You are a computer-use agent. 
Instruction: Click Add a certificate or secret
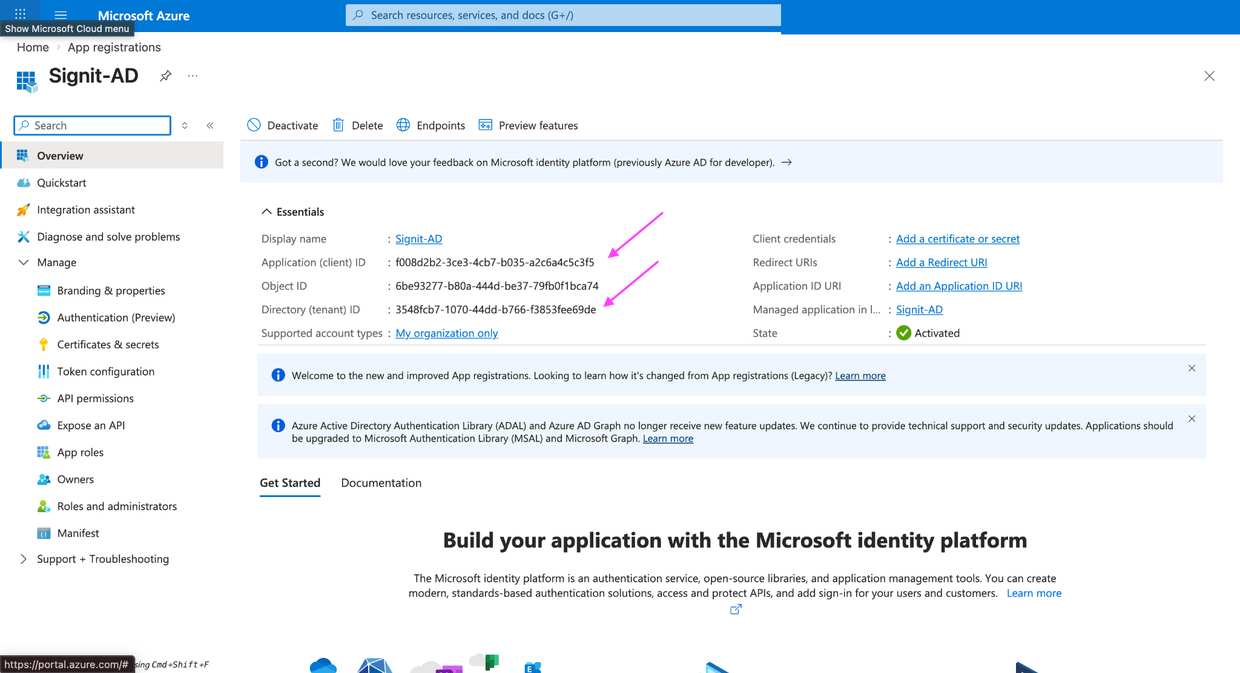click(x=958, y=239)
